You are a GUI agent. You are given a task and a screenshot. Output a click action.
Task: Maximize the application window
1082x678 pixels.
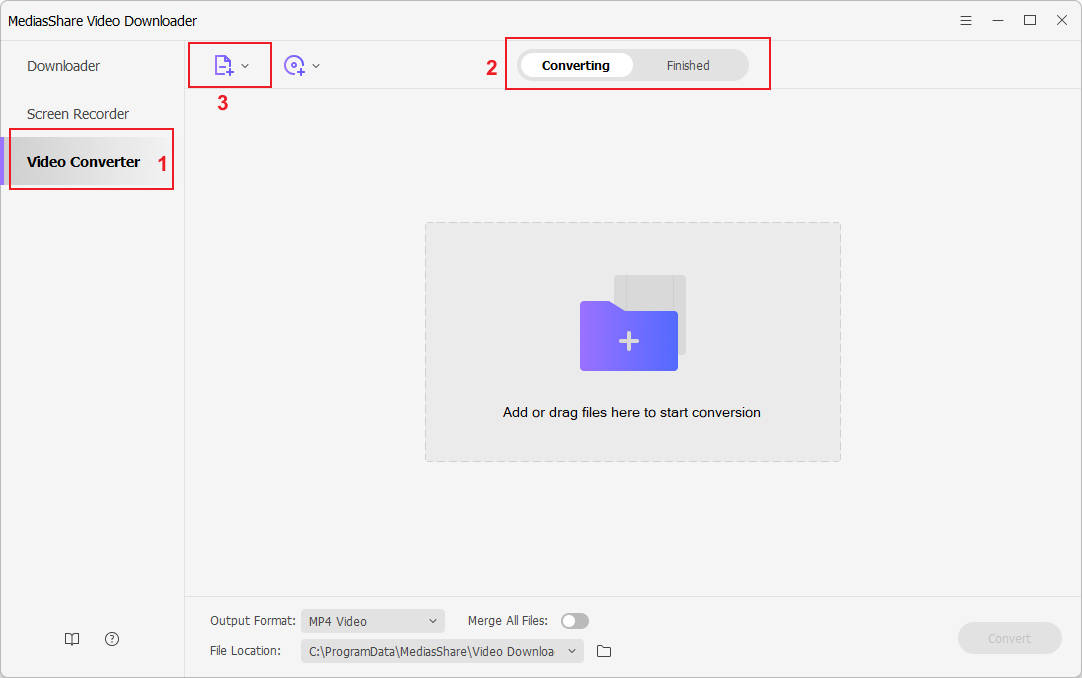point(1030,20)
